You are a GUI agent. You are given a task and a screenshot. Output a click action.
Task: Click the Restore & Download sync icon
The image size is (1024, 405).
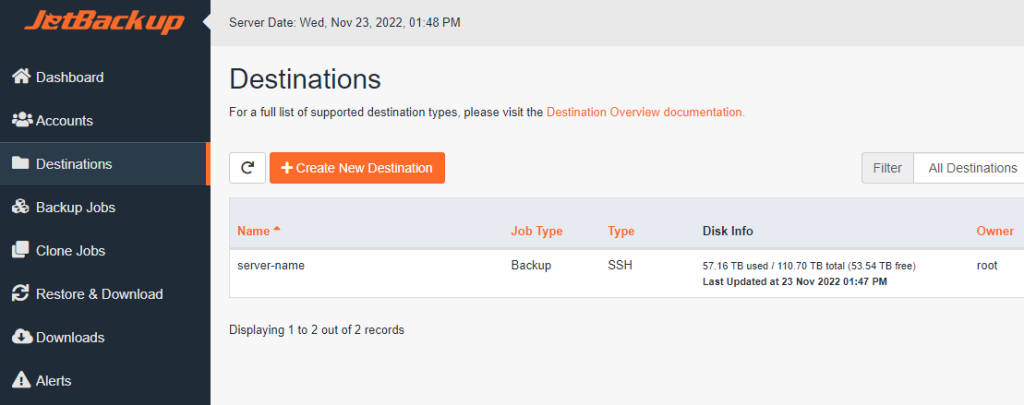tap(21, 294)
